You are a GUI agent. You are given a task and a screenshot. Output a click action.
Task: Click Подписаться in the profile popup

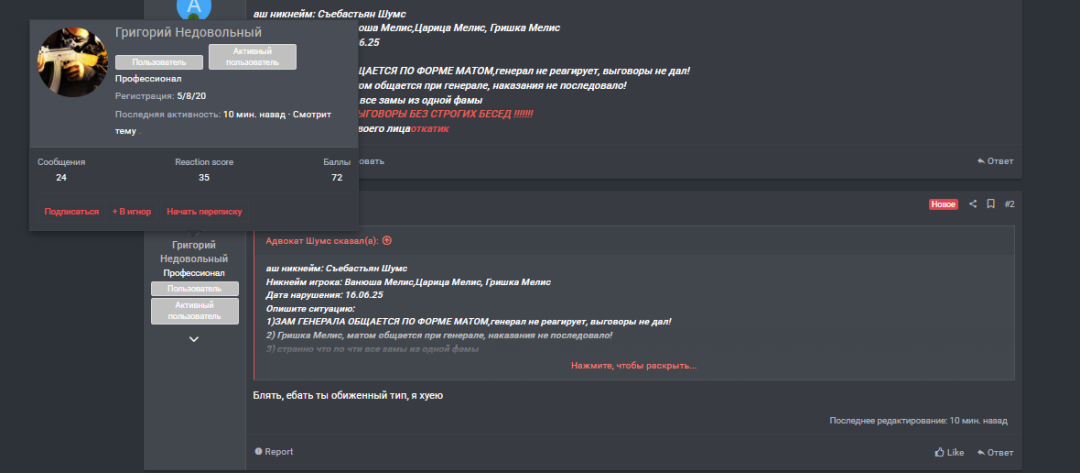coord(72,211)
